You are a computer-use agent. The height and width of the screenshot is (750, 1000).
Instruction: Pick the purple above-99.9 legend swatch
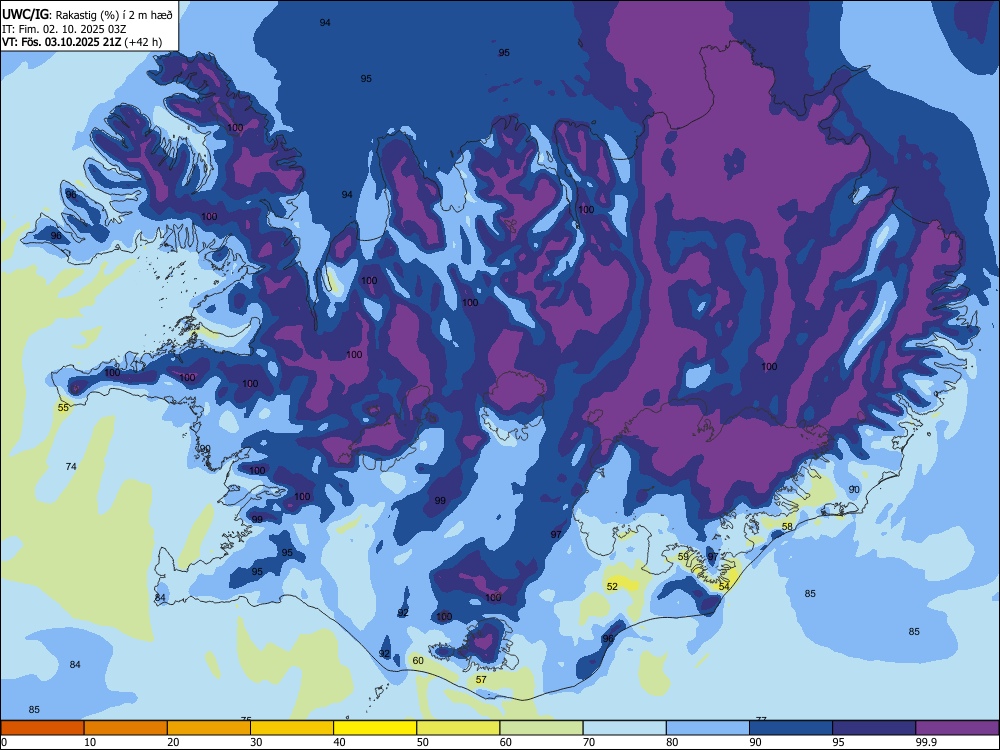pos(957,728)
